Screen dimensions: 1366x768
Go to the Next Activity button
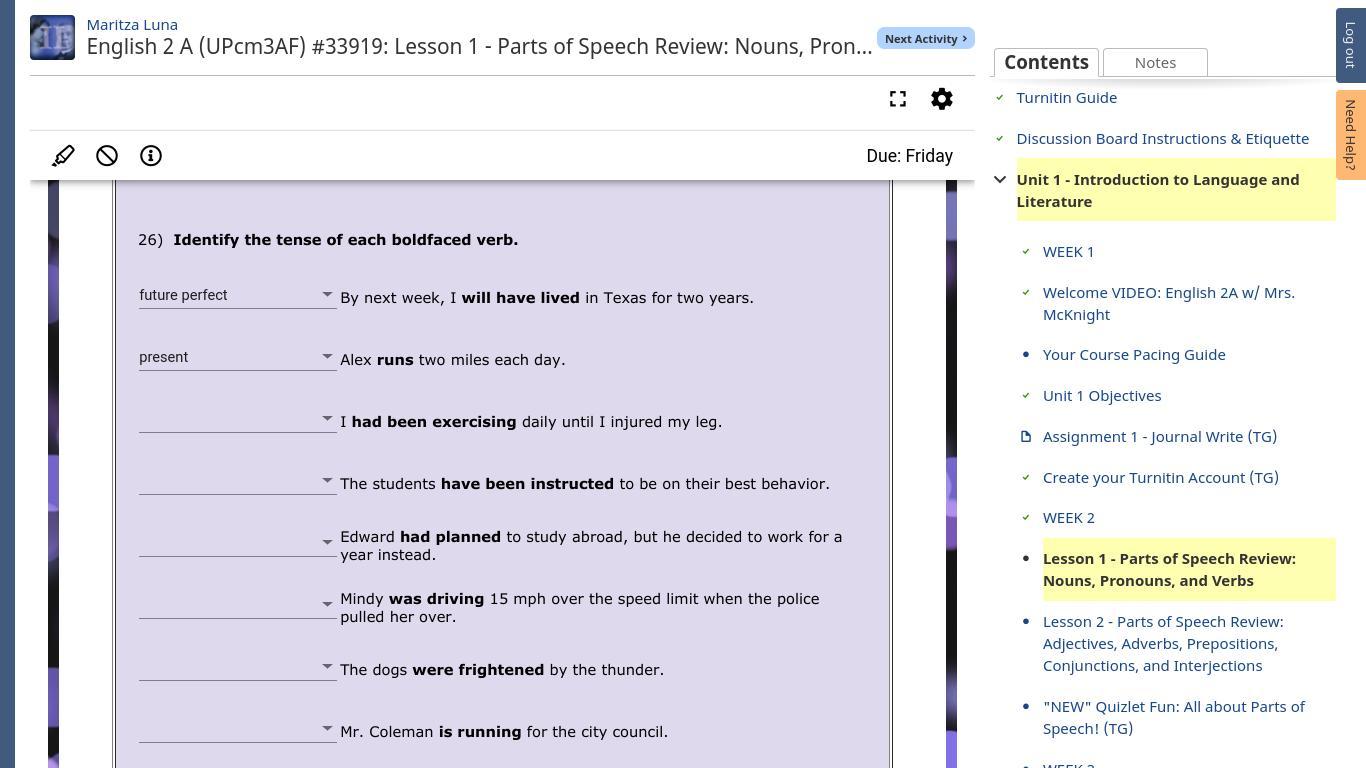925,39
